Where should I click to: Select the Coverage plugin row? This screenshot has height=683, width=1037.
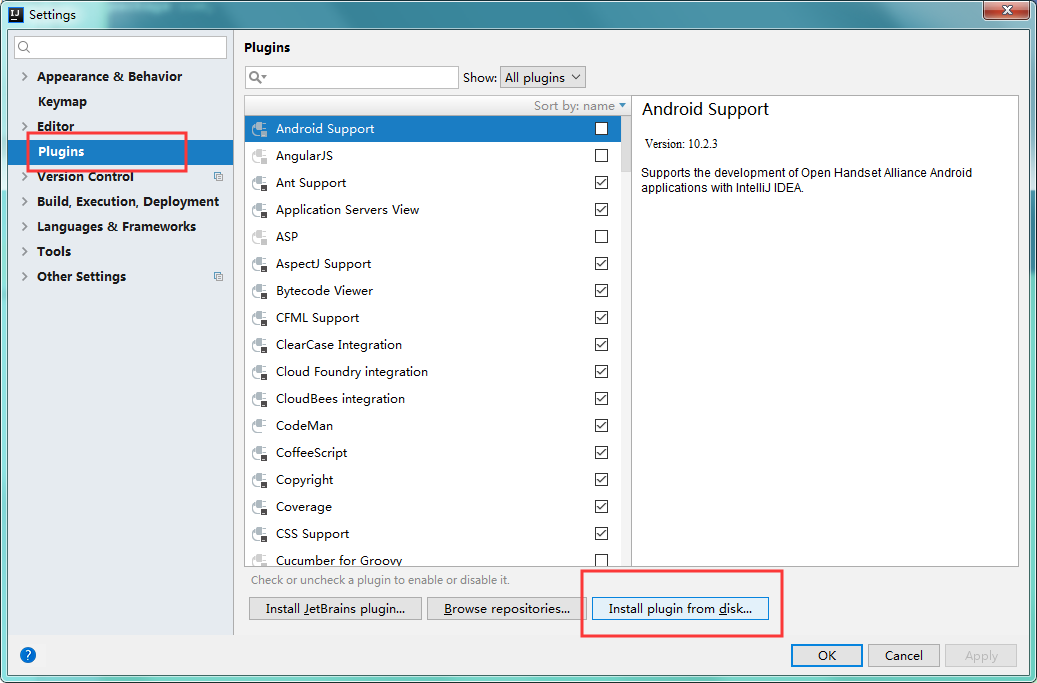(433, 507)
